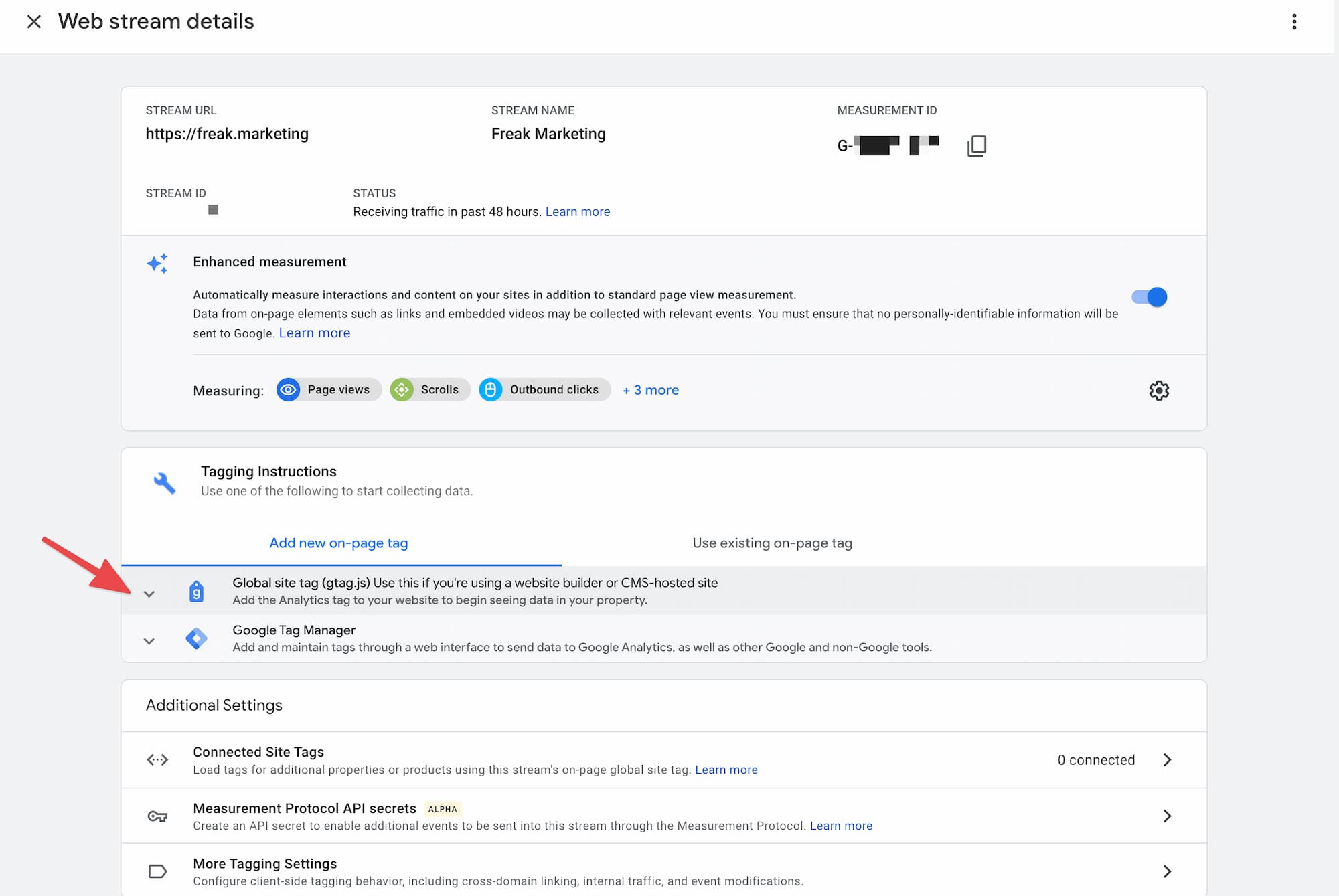Click the More Tagging Settings tag icon
The height and width of the screenshot is (896, 1339).
[157, 871]
